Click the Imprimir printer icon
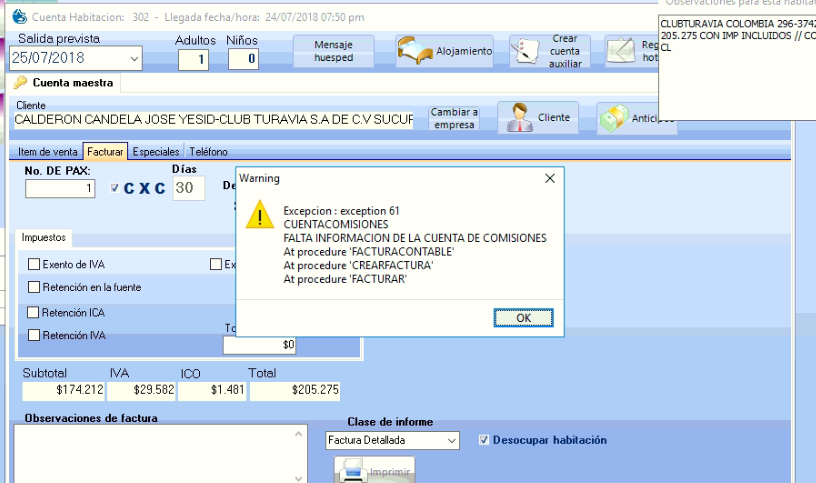 coord(353,469)
